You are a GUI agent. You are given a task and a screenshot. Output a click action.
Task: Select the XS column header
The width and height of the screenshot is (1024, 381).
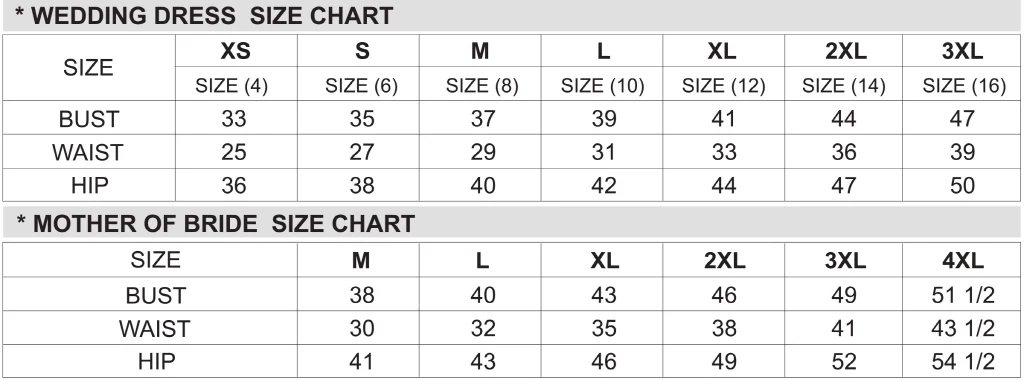click(235, 51)
